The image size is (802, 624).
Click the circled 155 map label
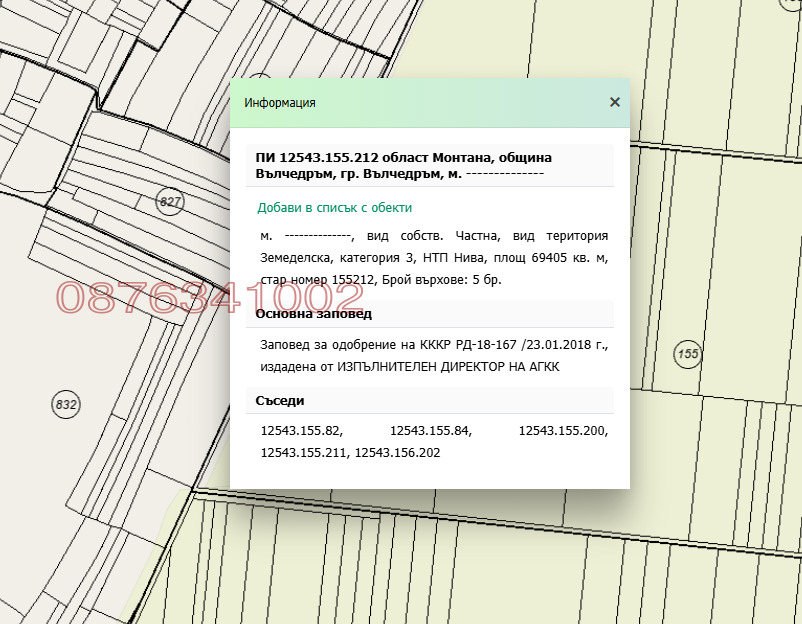coord(687,354)
